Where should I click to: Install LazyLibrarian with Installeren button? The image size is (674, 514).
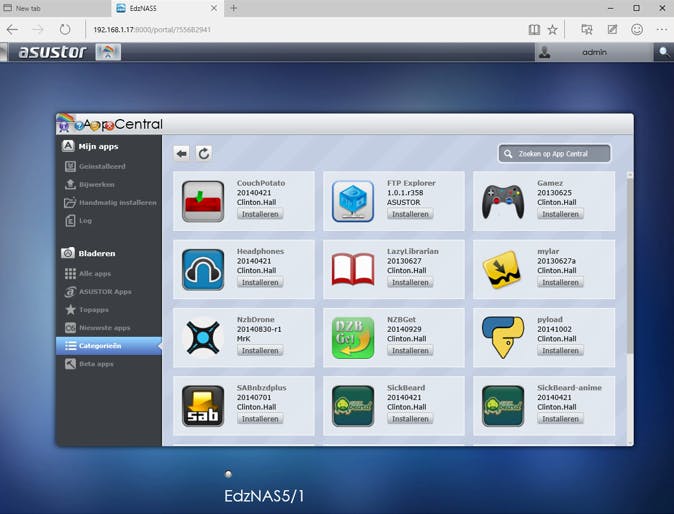coord(410,282)
